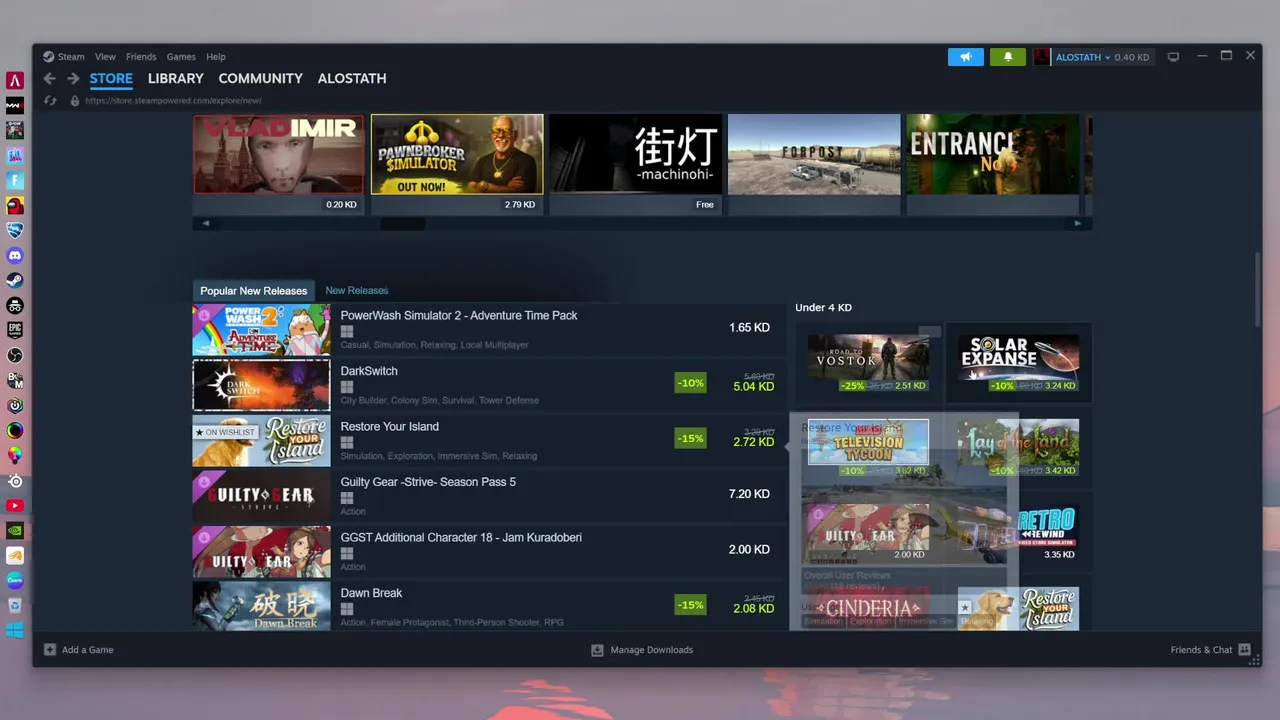Enter Big Picture mode via monitor icon
Viewport: 1280px width, 720px height.
pyautogui.click(x=1174, y=57)
